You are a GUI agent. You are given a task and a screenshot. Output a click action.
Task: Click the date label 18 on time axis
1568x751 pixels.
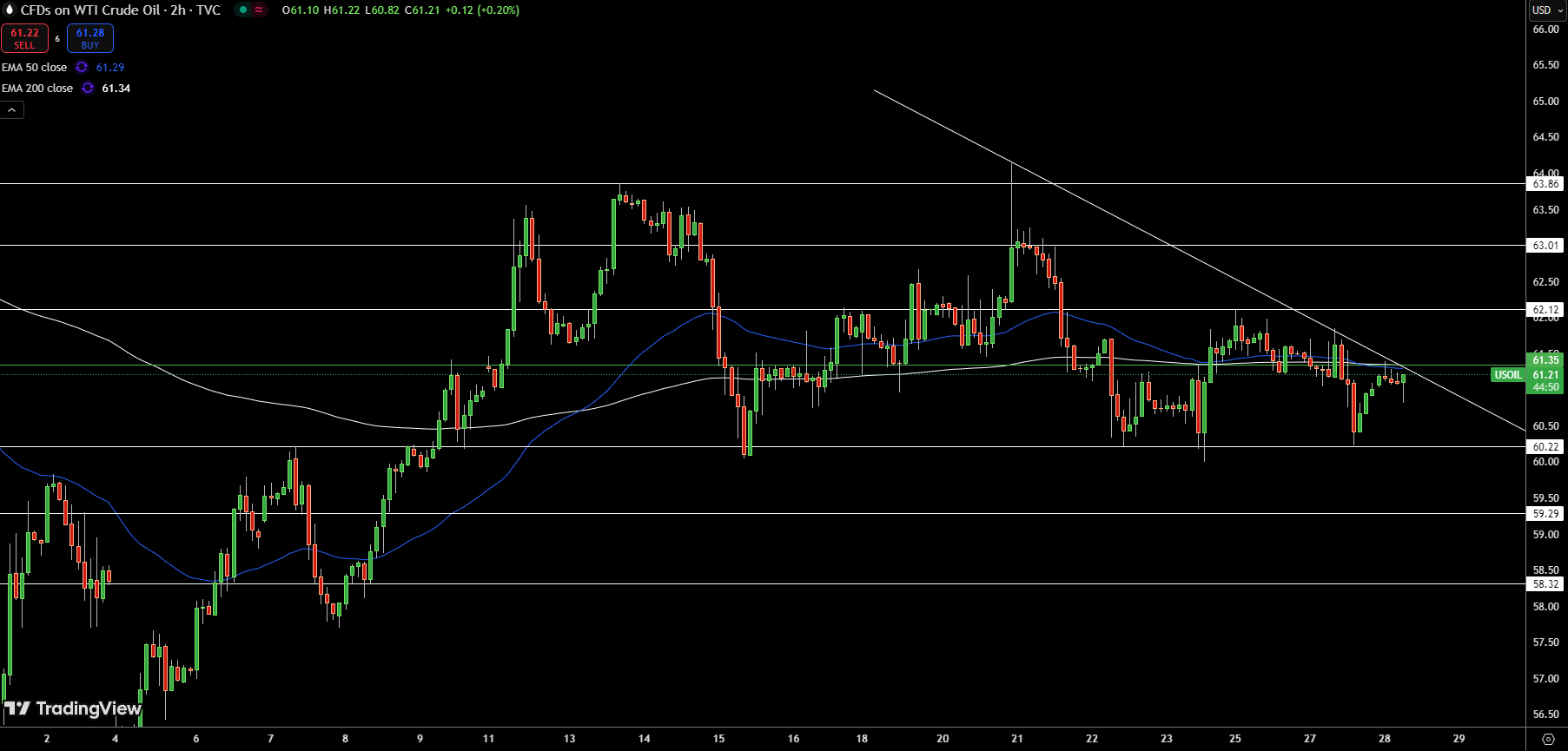(x=862, y=739)
